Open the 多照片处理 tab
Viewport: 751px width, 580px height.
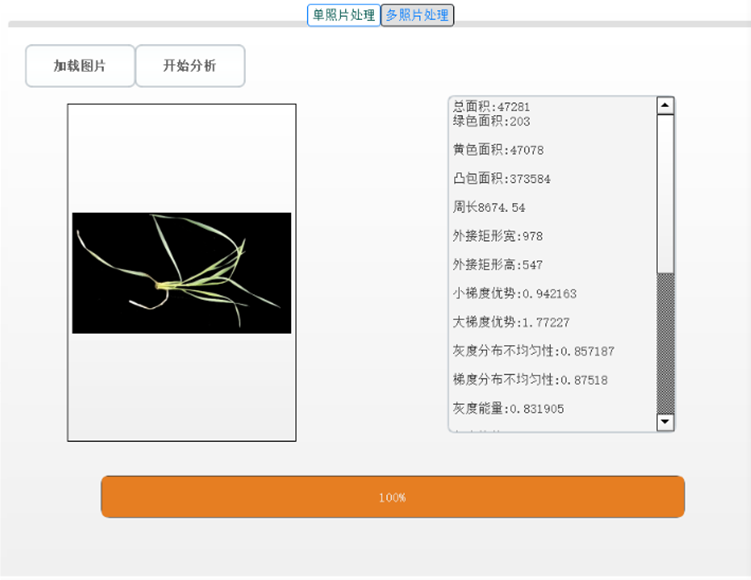[x=417, y=15]
